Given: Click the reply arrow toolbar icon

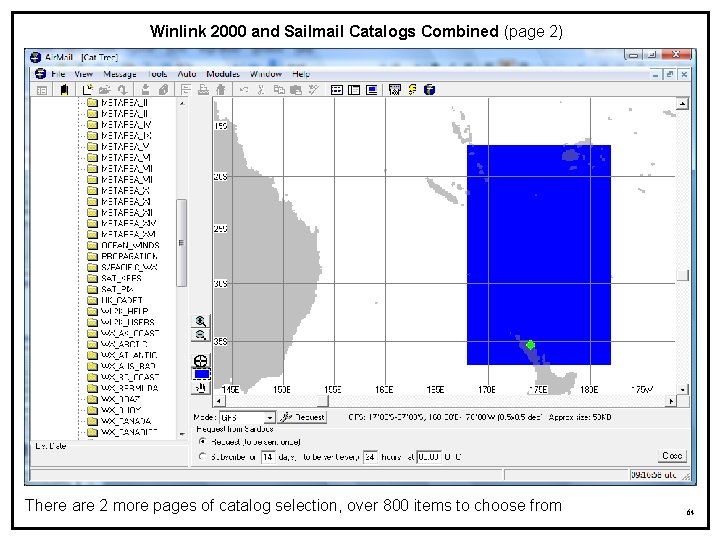Looking at the screenshot, I should click(x=122, y=90).
